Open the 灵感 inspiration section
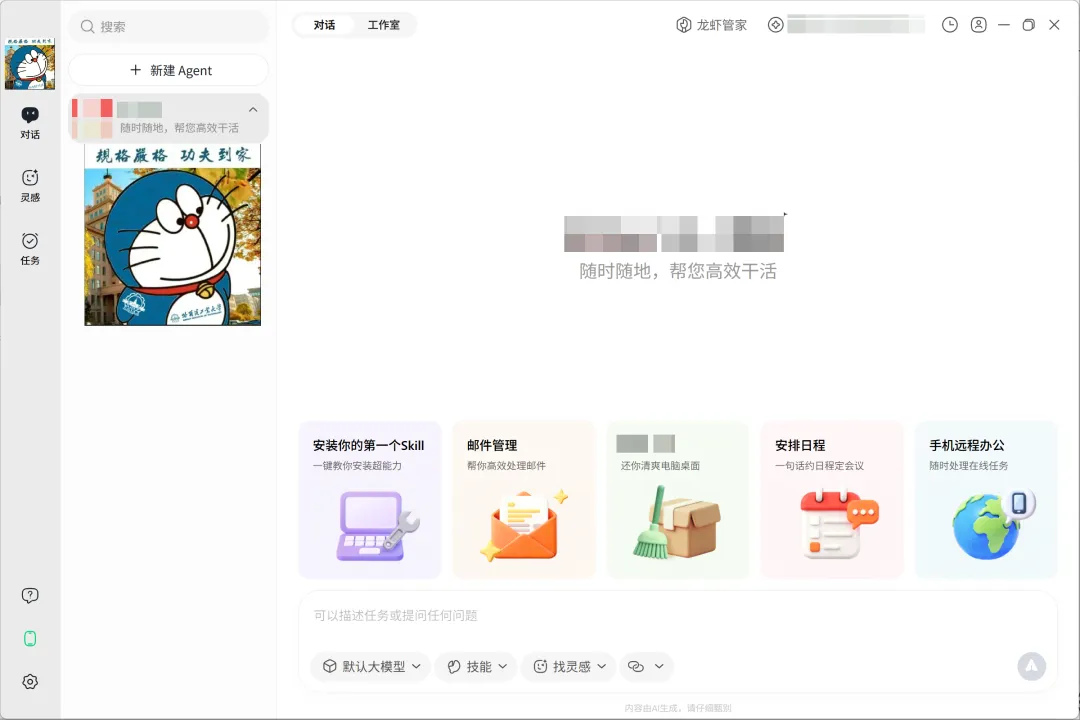The height and width of the screenshot is (720, 1080). tap(30, 186)
